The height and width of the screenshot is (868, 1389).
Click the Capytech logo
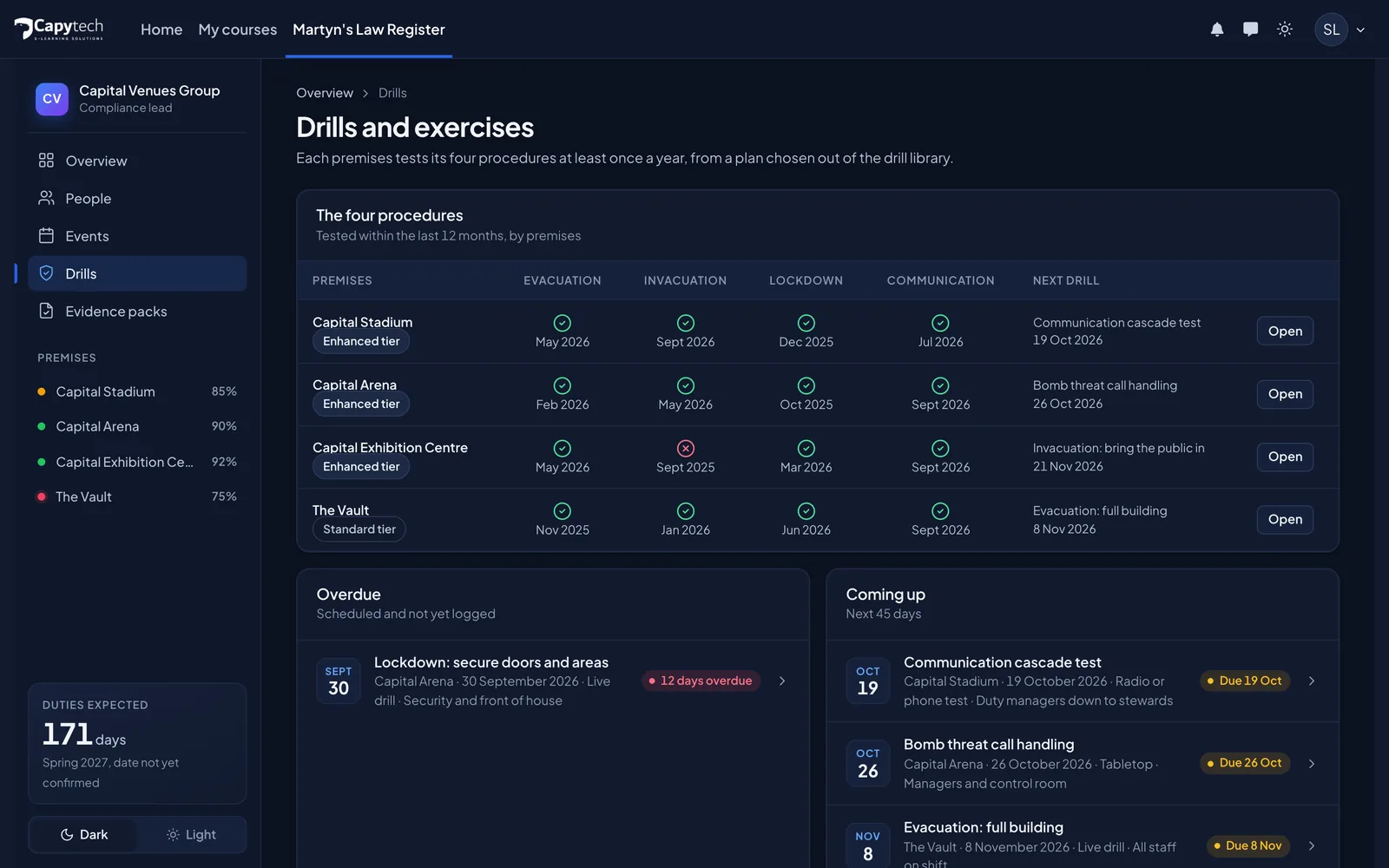click(x=59, y=29)
